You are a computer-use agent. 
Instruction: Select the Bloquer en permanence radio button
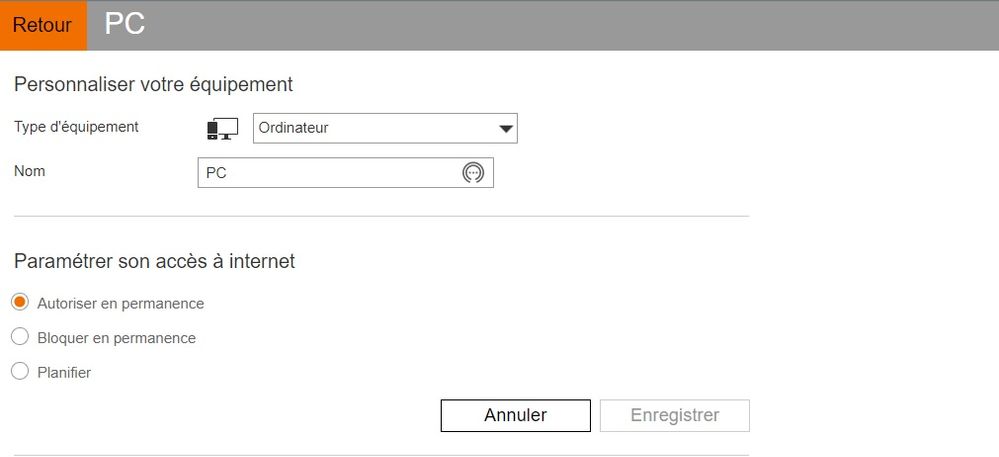pos(20,337)
